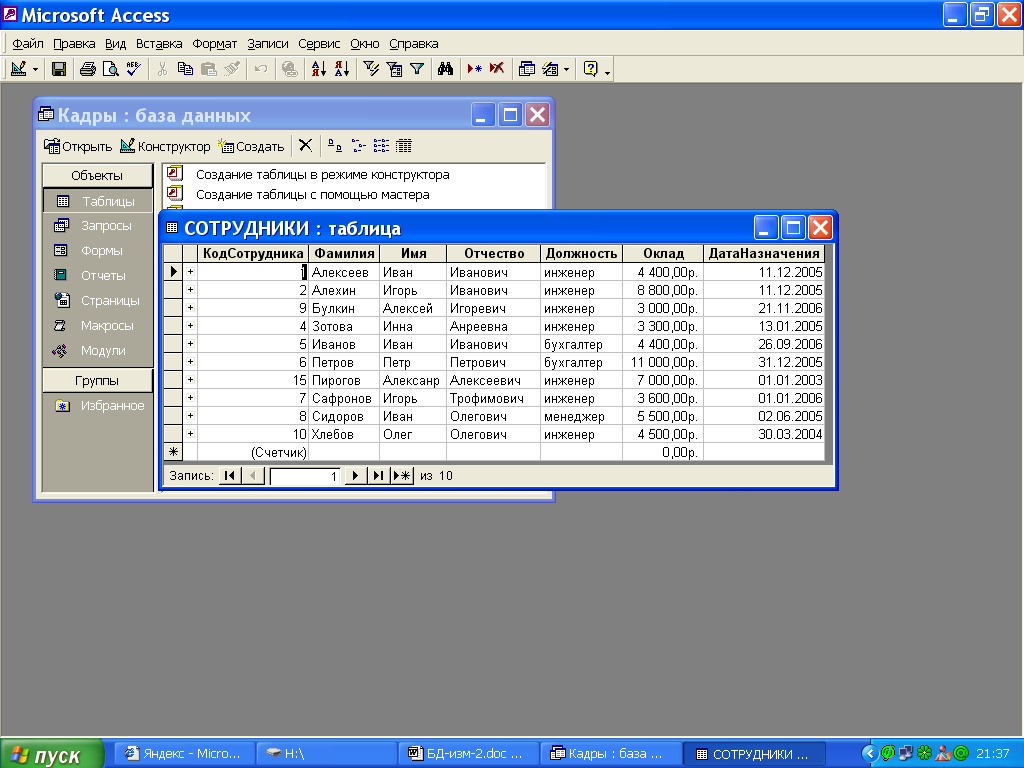Click the Find binoculars icon
Screen dimensions: 1024x768
tap(445, 69)
